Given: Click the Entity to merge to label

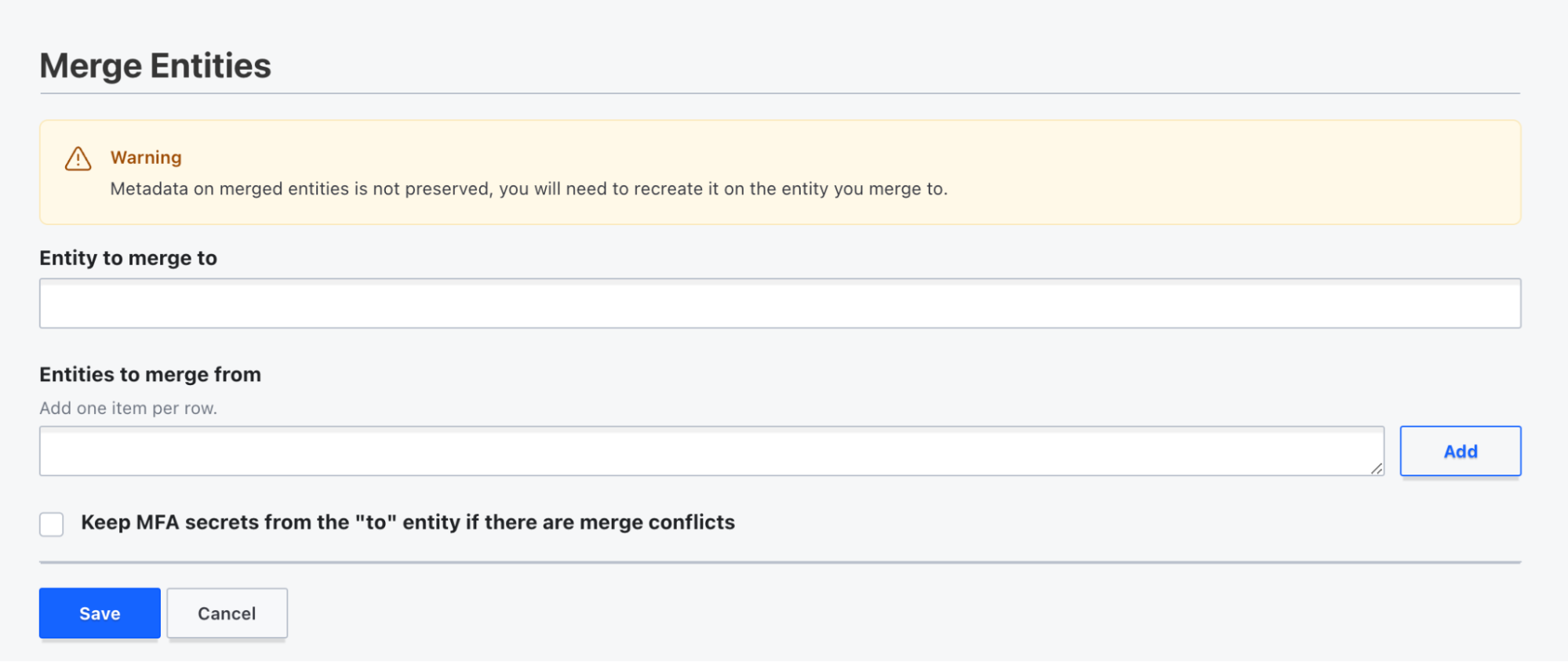Looking at the screenshot, I should coord(128,258).
